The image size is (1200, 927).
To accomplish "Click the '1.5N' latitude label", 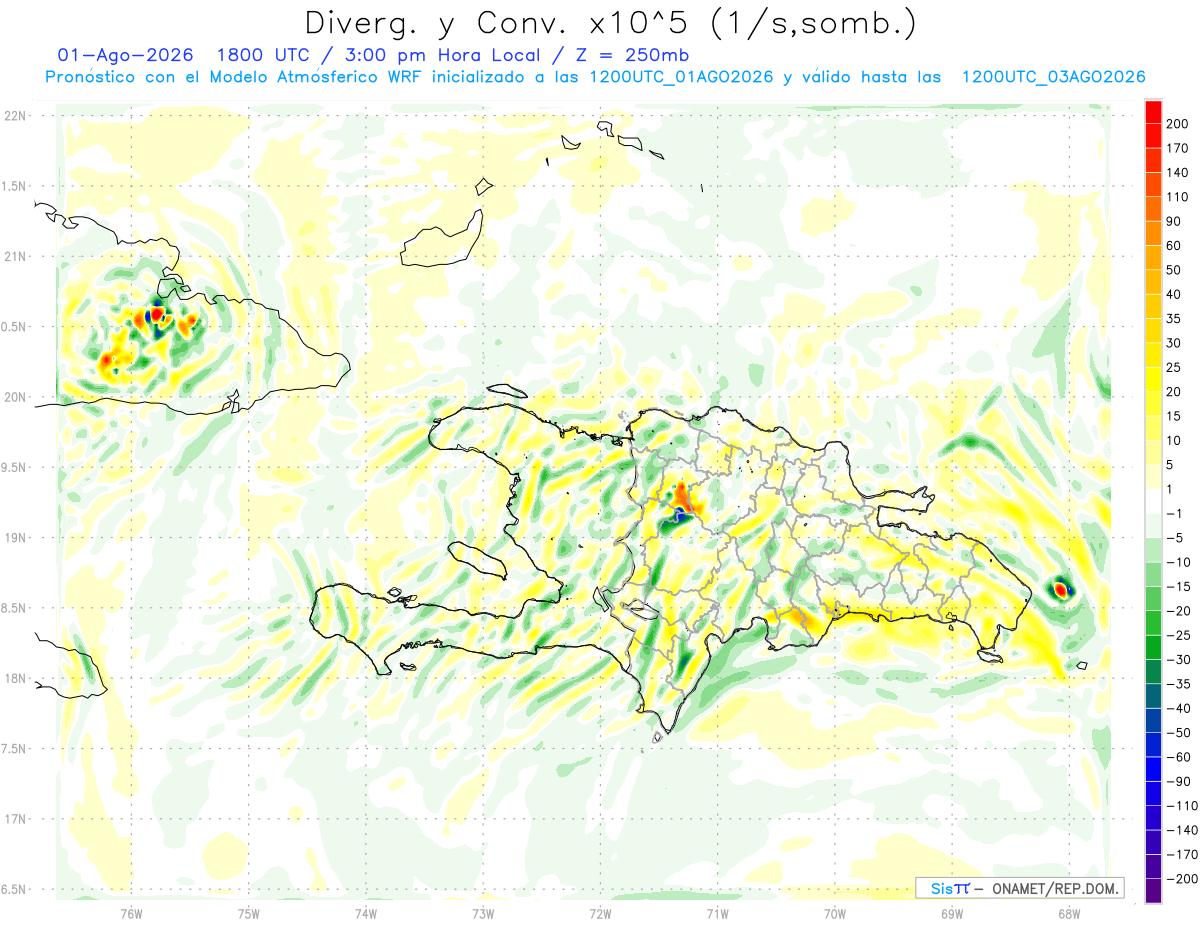I will pyautogui.click(x=13, y=186).
